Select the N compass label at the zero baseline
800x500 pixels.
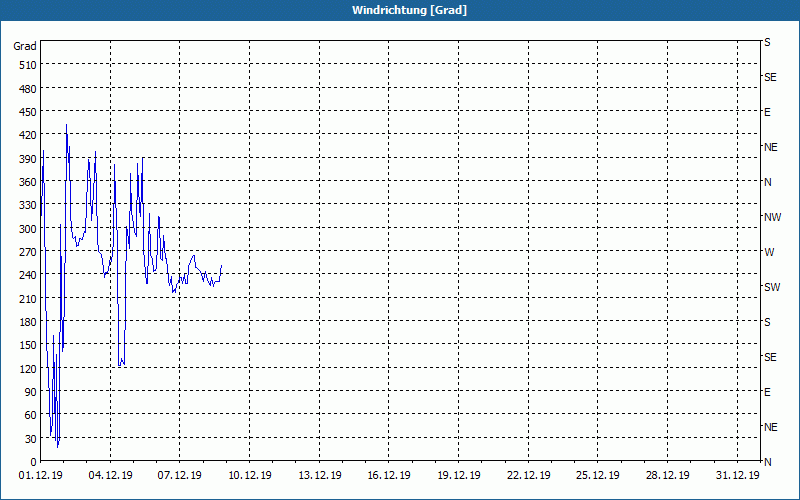tap(768, 462)
